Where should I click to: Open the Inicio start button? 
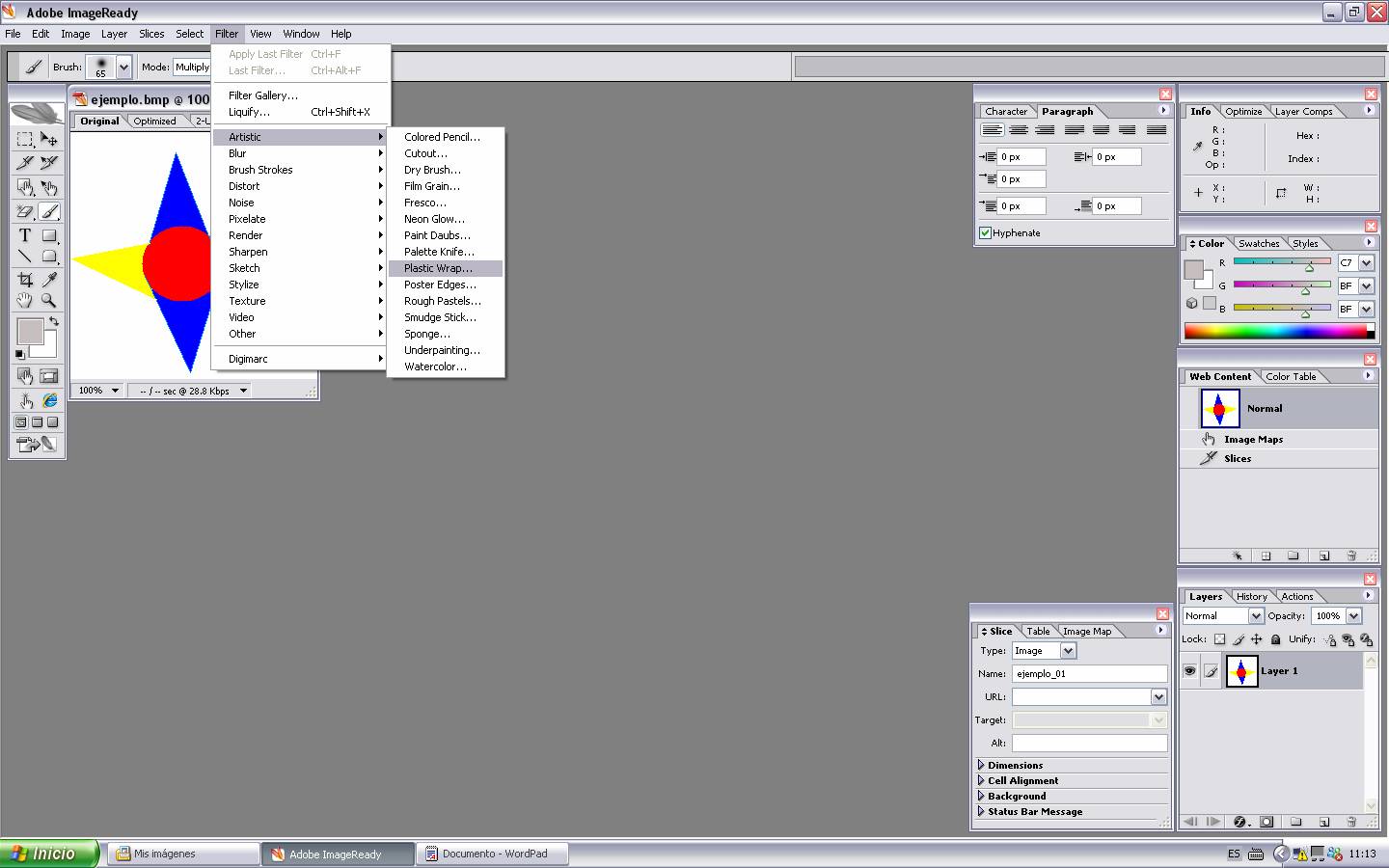click(x=49, y=854)
